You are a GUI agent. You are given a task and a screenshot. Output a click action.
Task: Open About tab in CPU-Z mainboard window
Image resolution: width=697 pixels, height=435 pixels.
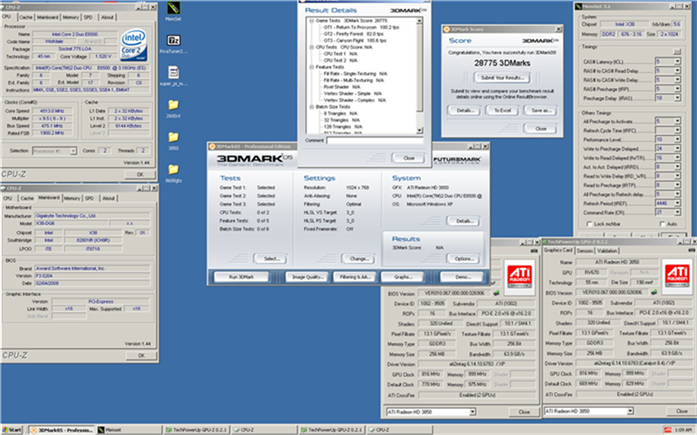(108, 198)
